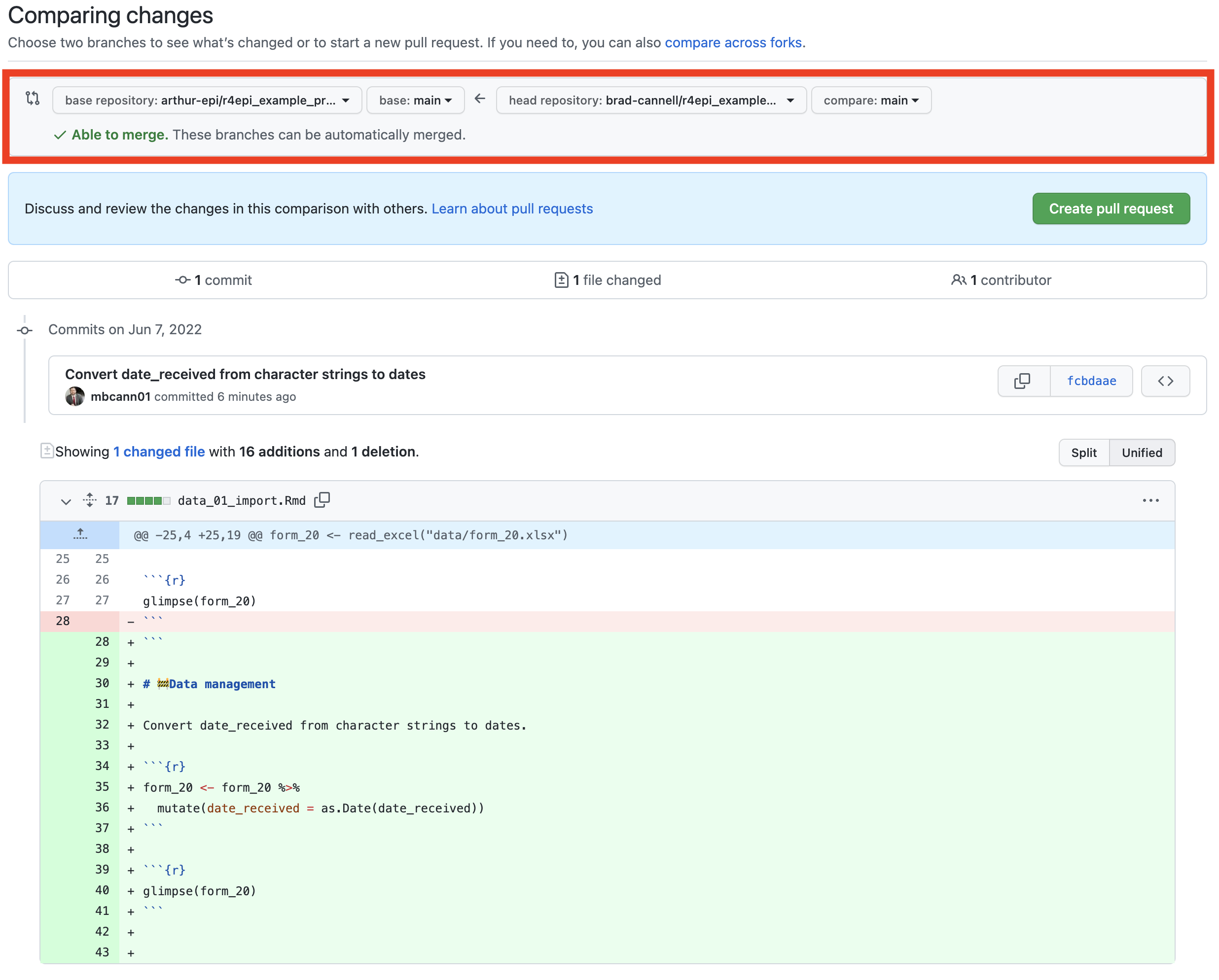Click the file icon before Showing text
Image resolution: width=1219 pixels, height=980 pixels.
(47, 451)
